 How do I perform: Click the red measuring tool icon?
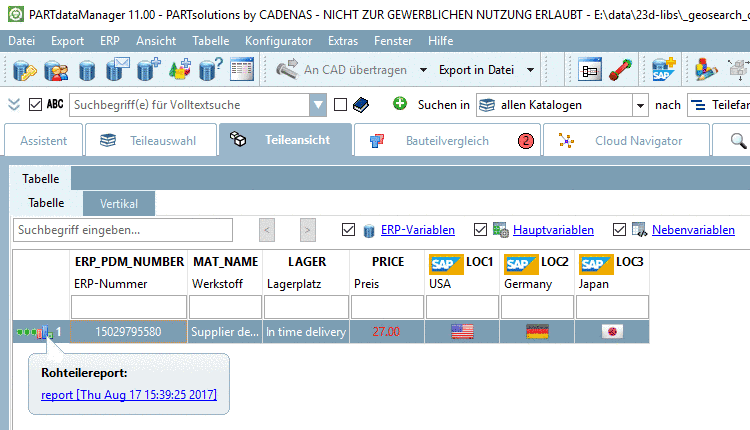pos(620,70)
